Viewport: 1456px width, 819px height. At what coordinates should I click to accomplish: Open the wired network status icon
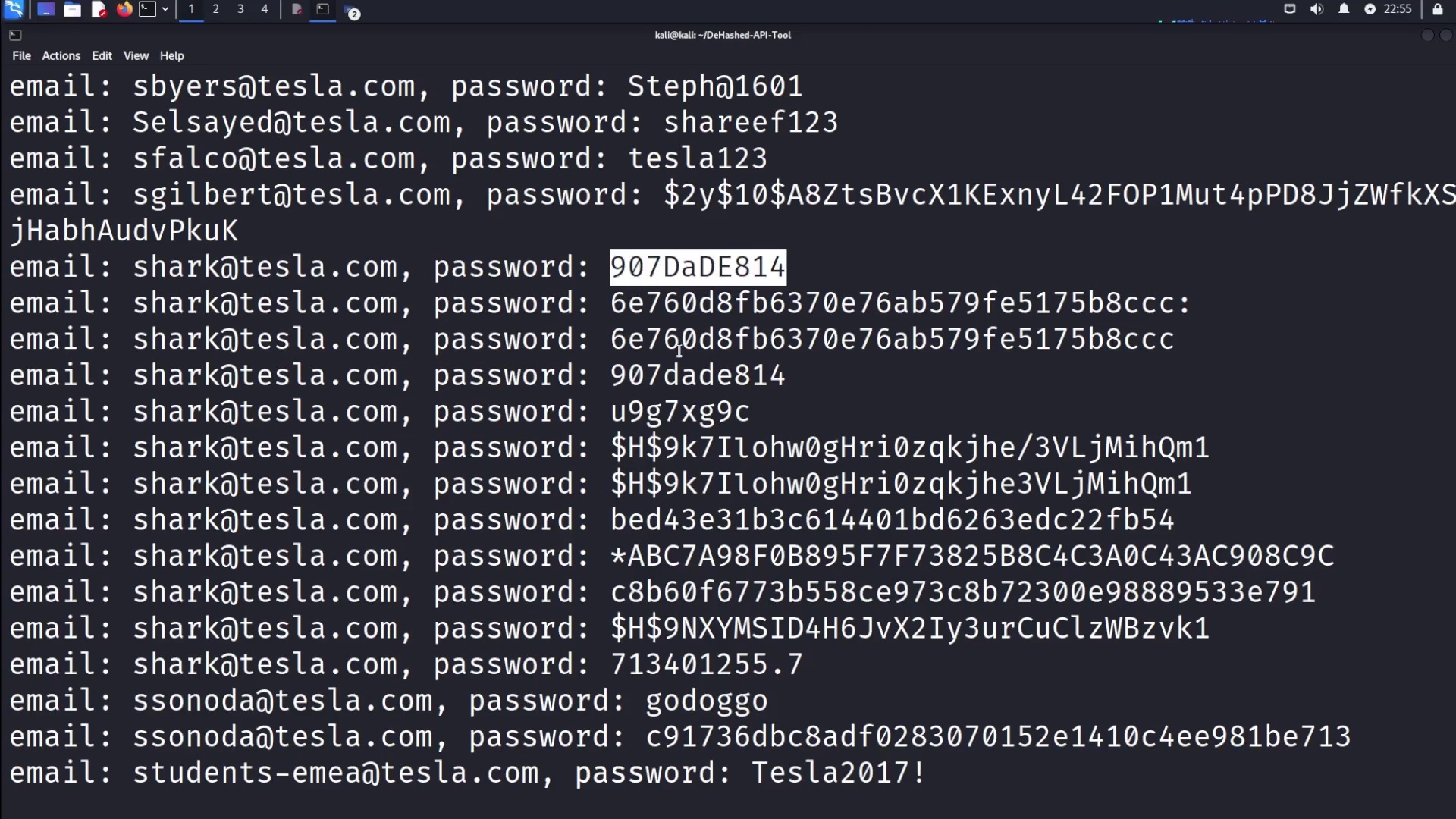pyautogui.click(x=1290, y=9)
